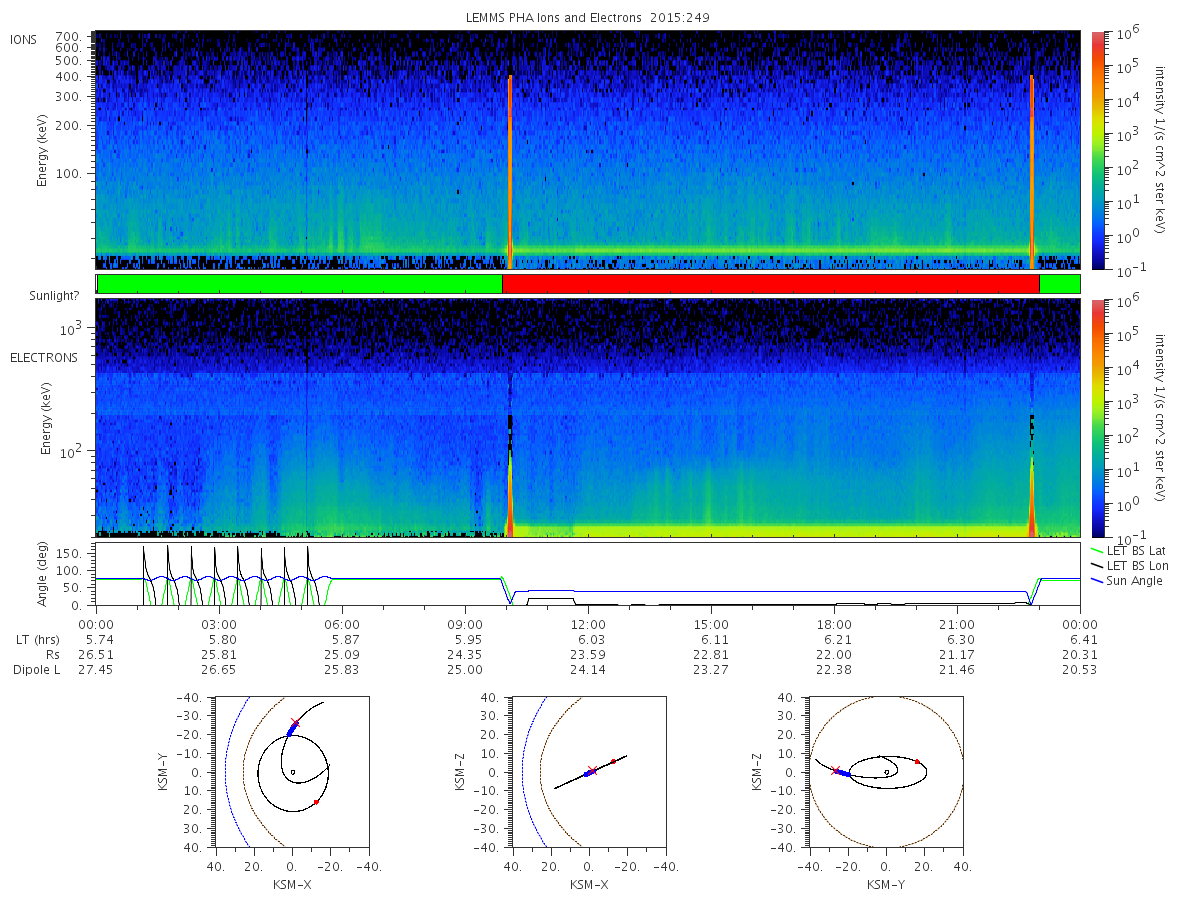Click the 'Angle (deg)' axis label
Viewport: 1200px width, 900px height.
[42, 575]
